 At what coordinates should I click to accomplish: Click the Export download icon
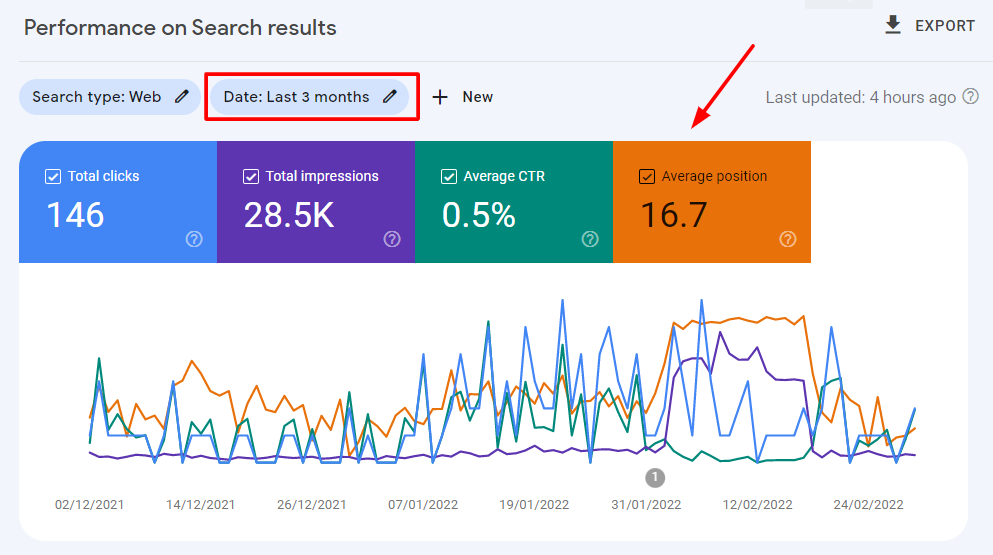(x=893, y=25)
